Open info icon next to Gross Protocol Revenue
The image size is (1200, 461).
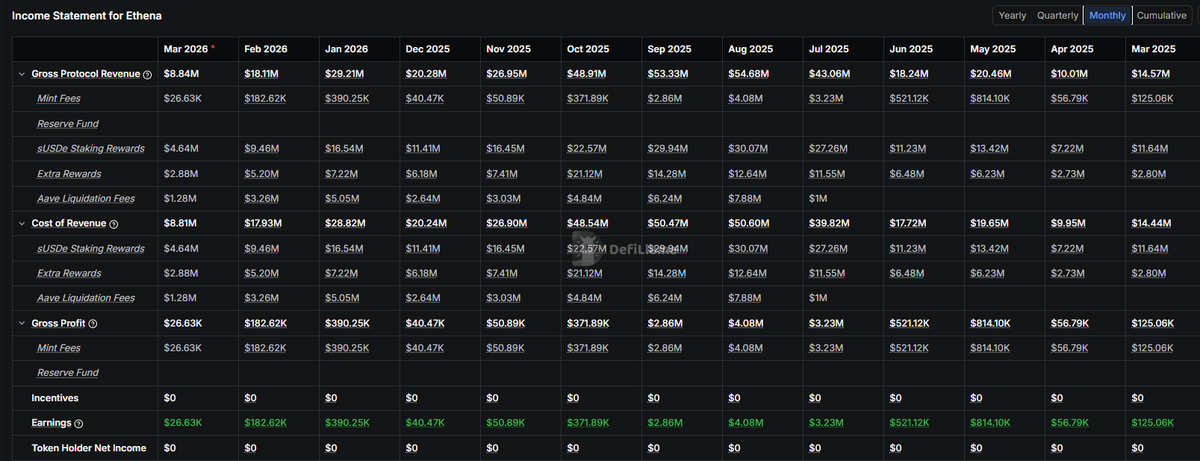[147, 74]
